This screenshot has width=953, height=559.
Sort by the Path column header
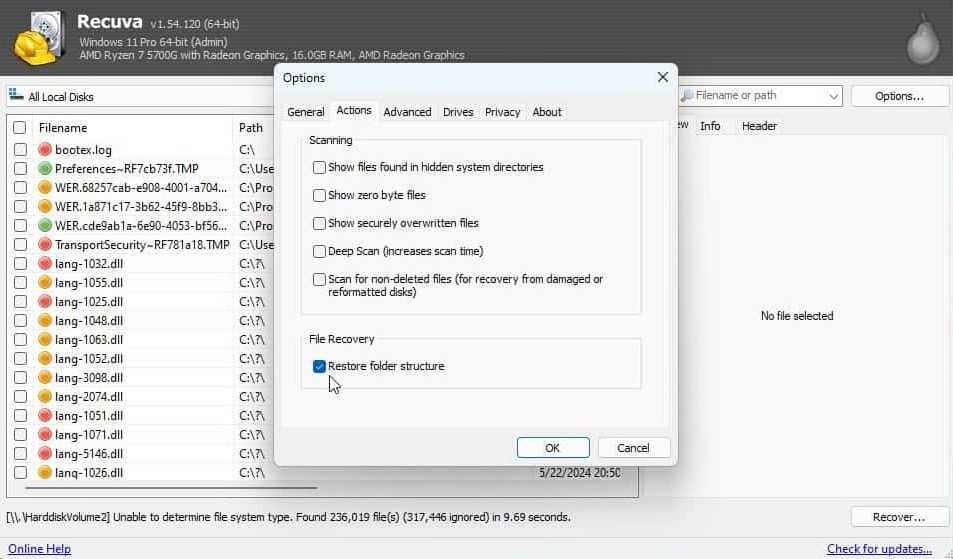(x=250, y=128)
